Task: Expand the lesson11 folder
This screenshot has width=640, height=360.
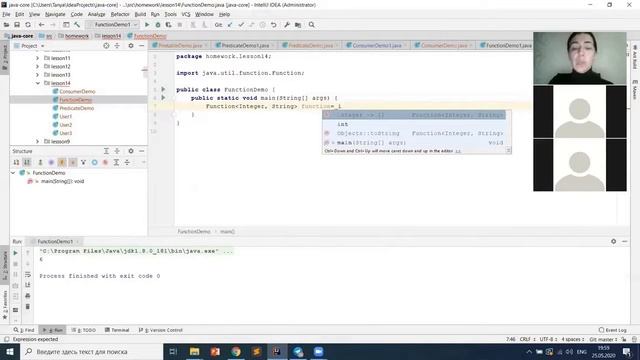Action: pos(38,58)
